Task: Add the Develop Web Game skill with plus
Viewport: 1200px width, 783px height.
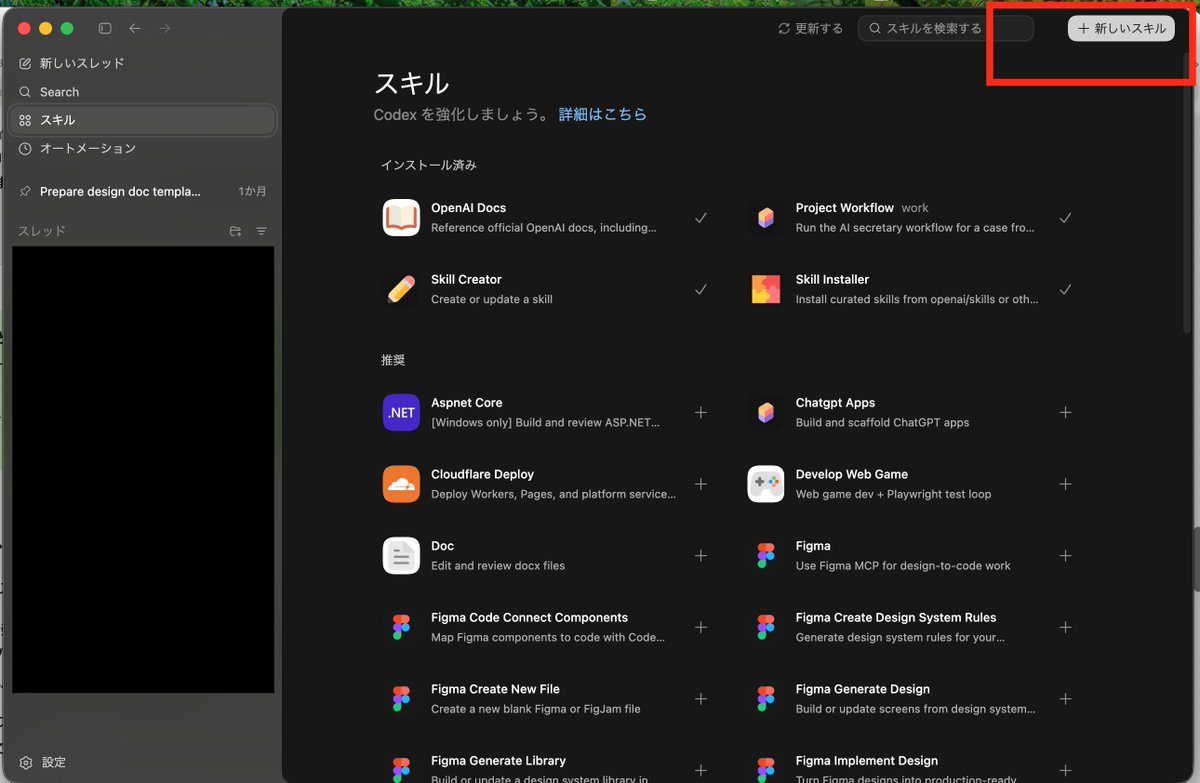Action: point(1065,484)
